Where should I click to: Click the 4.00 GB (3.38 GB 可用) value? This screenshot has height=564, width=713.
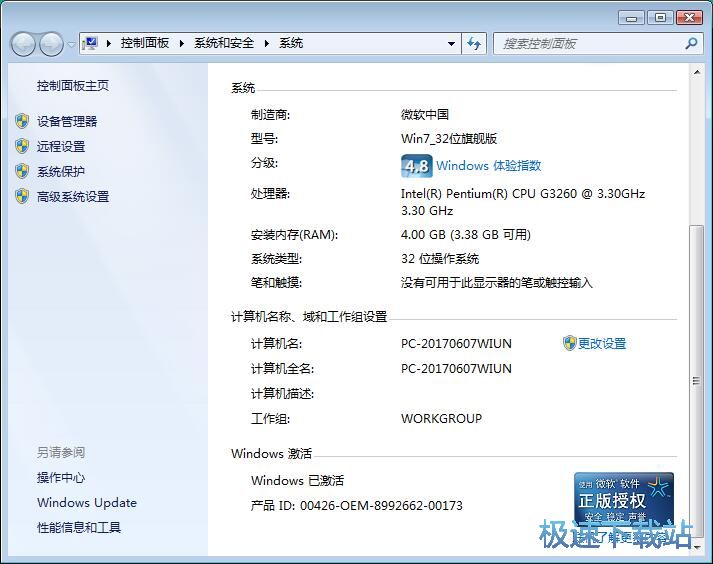(x=466, y=235)
